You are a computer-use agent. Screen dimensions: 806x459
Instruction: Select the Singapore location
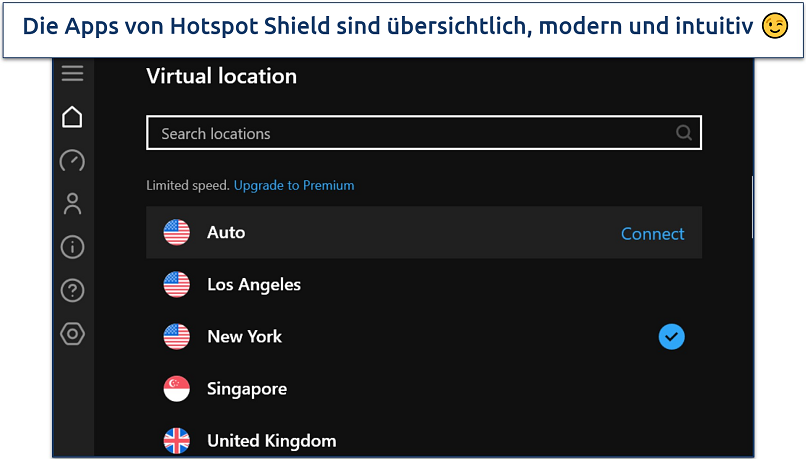coord(247,389)
